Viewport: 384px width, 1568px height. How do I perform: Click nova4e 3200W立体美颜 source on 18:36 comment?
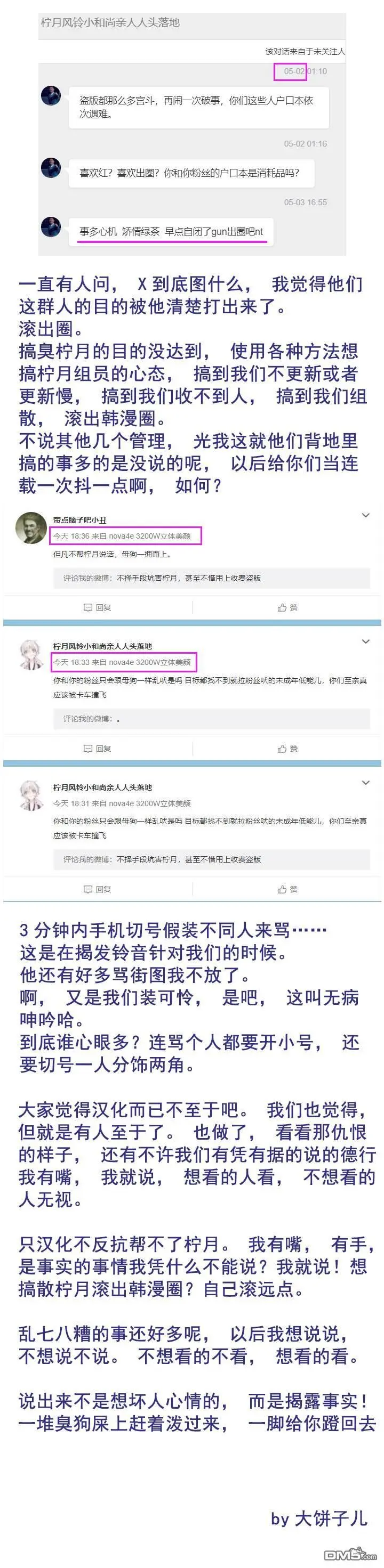(150, 535)
